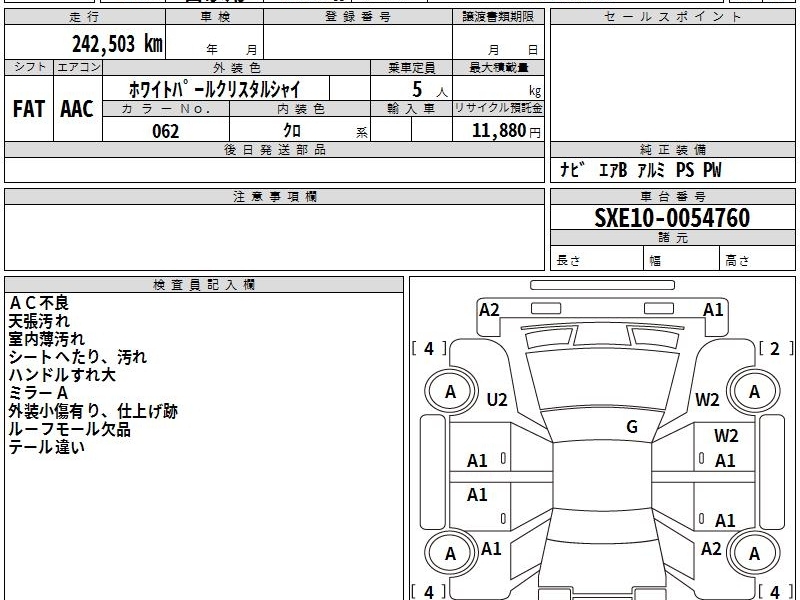Click the PS equipment entry
Screen dimensions: 800x600
685,170
